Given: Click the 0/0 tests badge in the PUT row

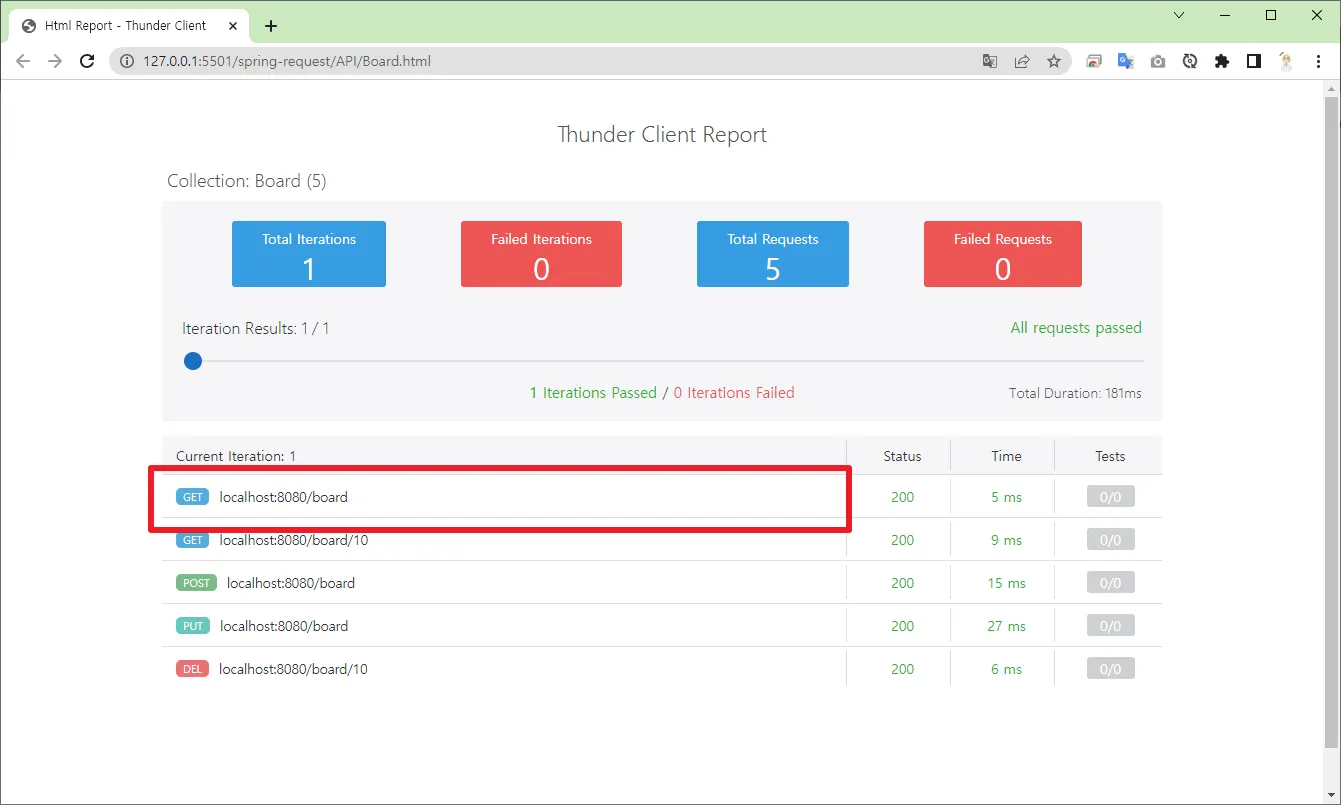Looking at the screenshot, I should pos(1110,626).
